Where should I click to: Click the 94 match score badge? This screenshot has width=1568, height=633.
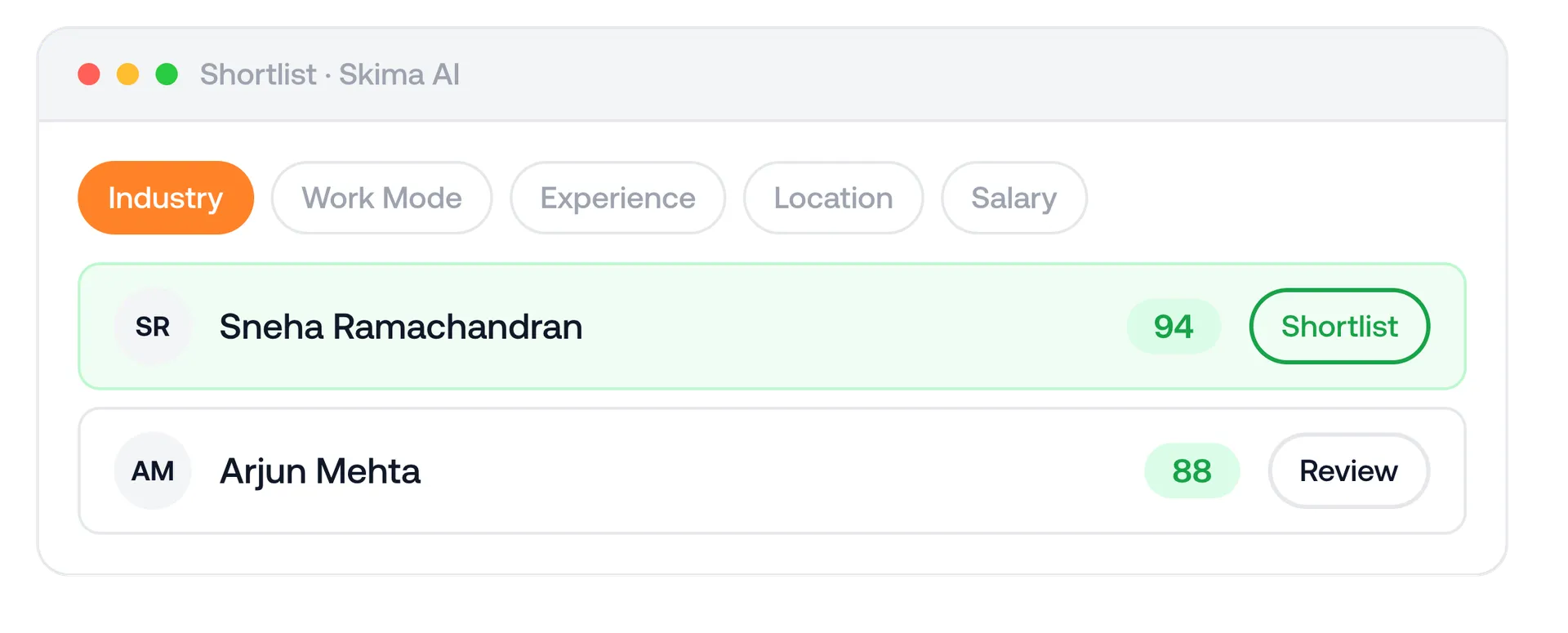coord(1174,327)
